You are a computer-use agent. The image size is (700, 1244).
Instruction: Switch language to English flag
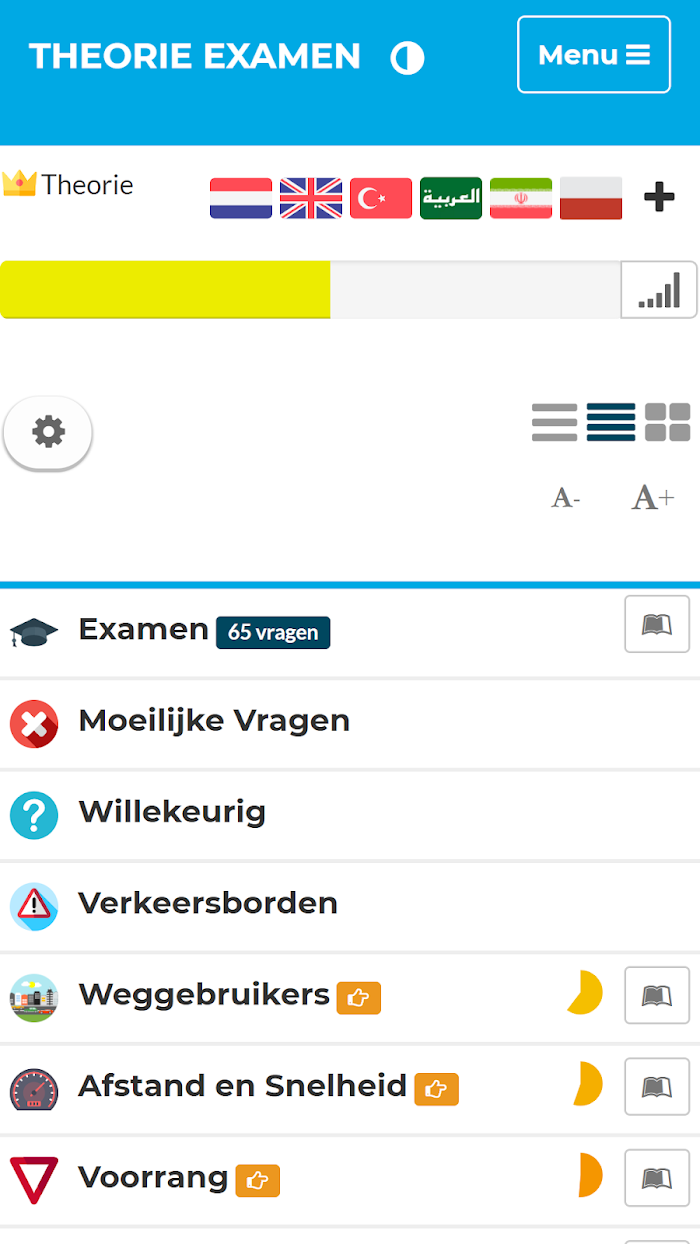click(311, 198)
